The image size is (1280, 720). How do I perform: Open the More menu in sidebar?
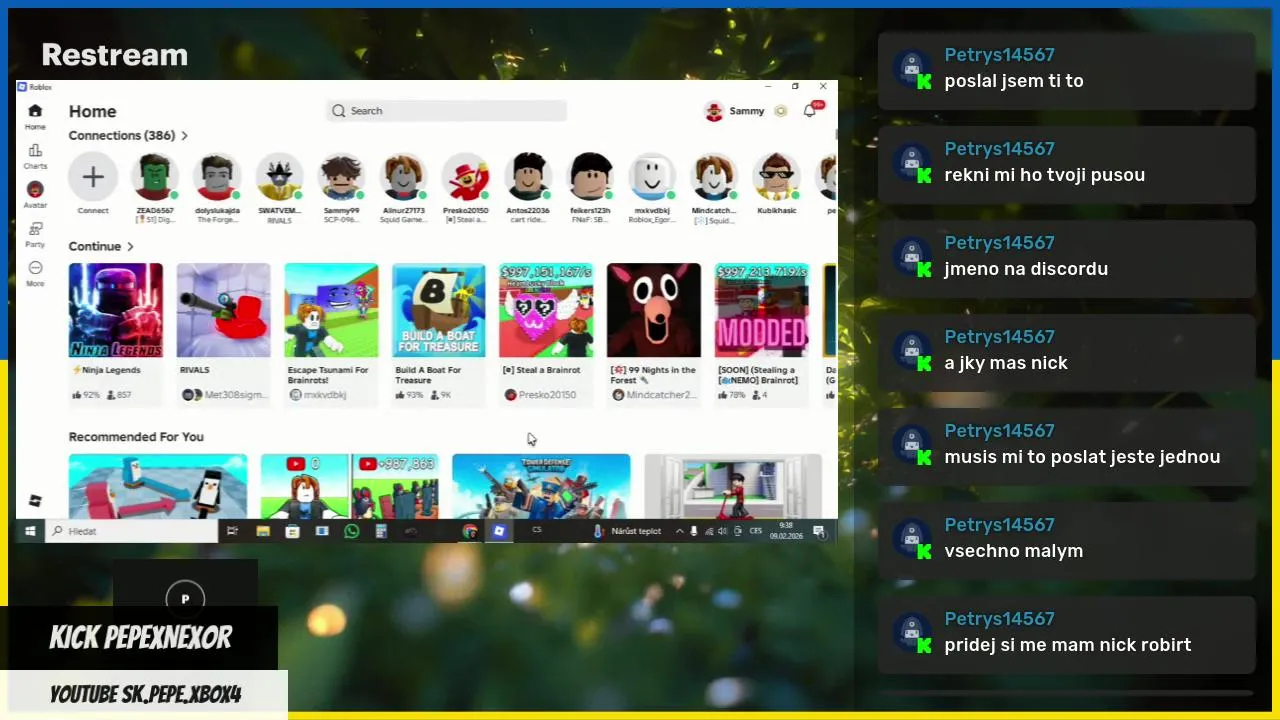tap(35, 273)
